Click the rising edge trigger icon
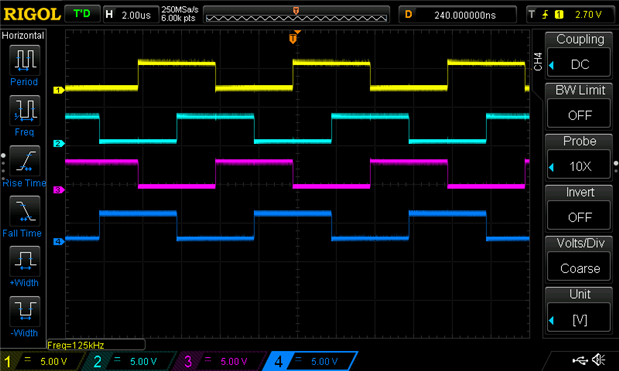Viewport: 619px width, 371px height. (545, 15)
